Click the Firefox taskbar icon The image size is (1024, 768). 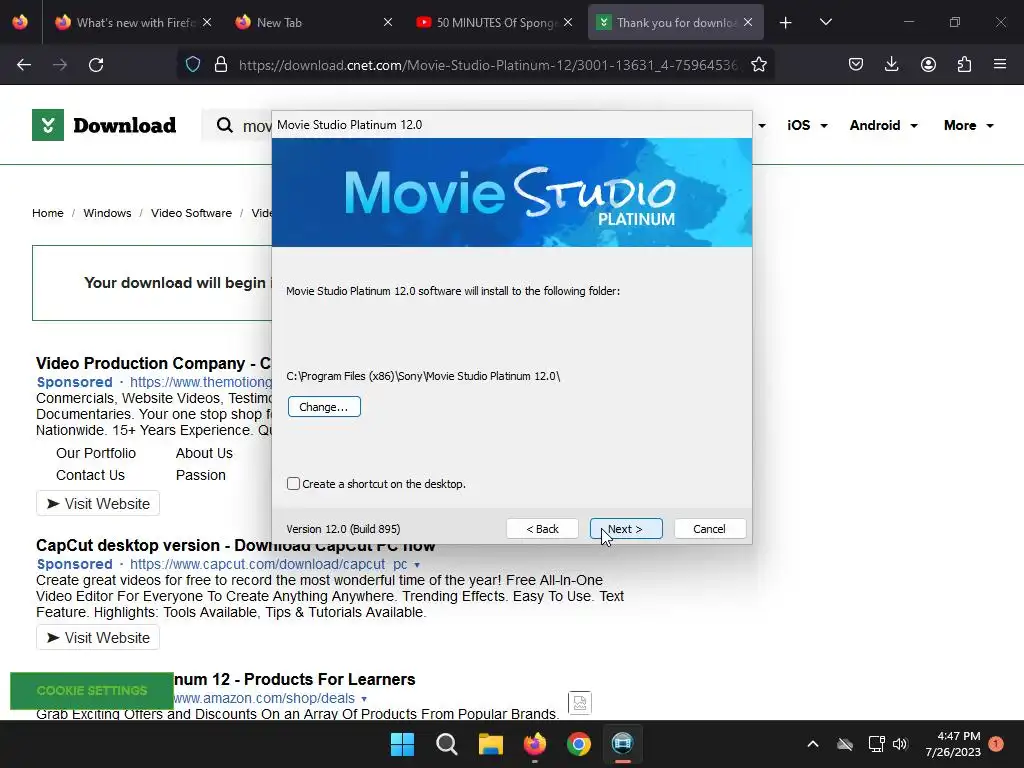535,744
